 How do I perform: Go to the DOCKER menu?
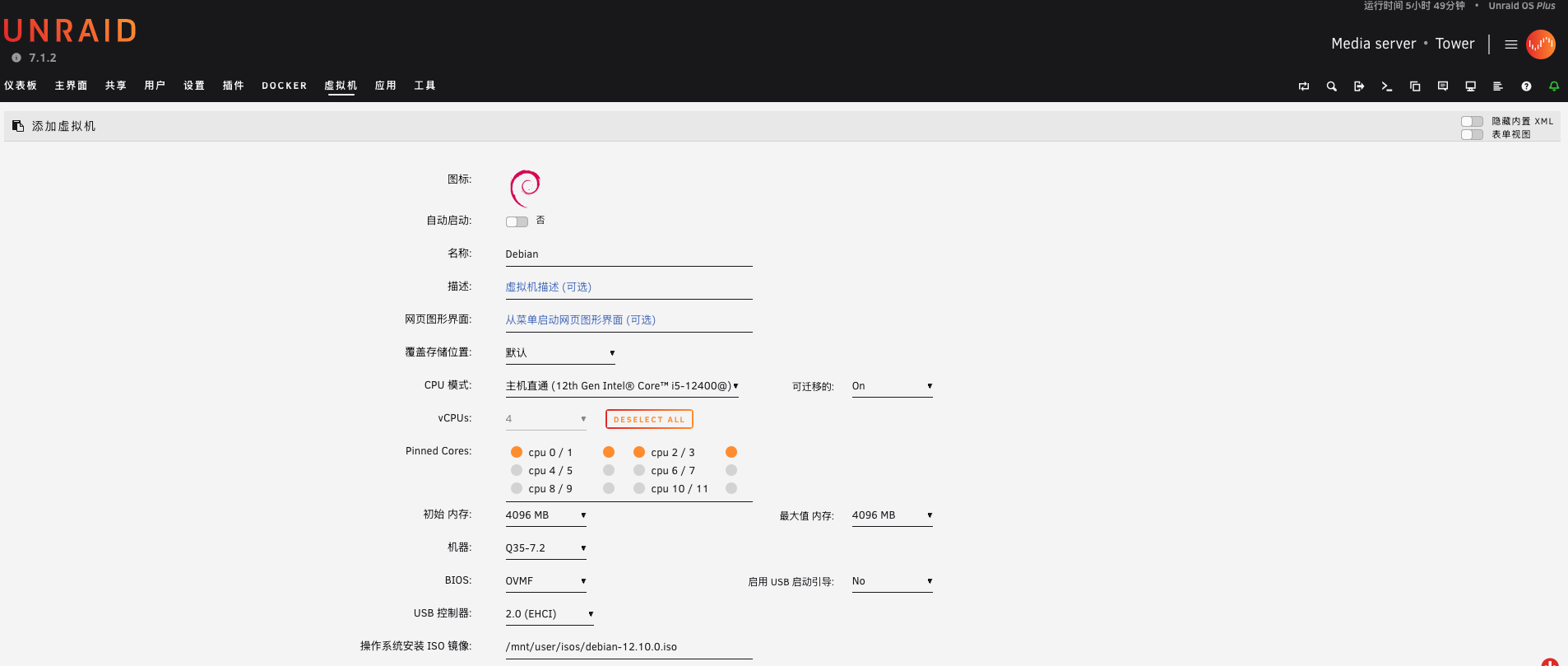point(285,86)
